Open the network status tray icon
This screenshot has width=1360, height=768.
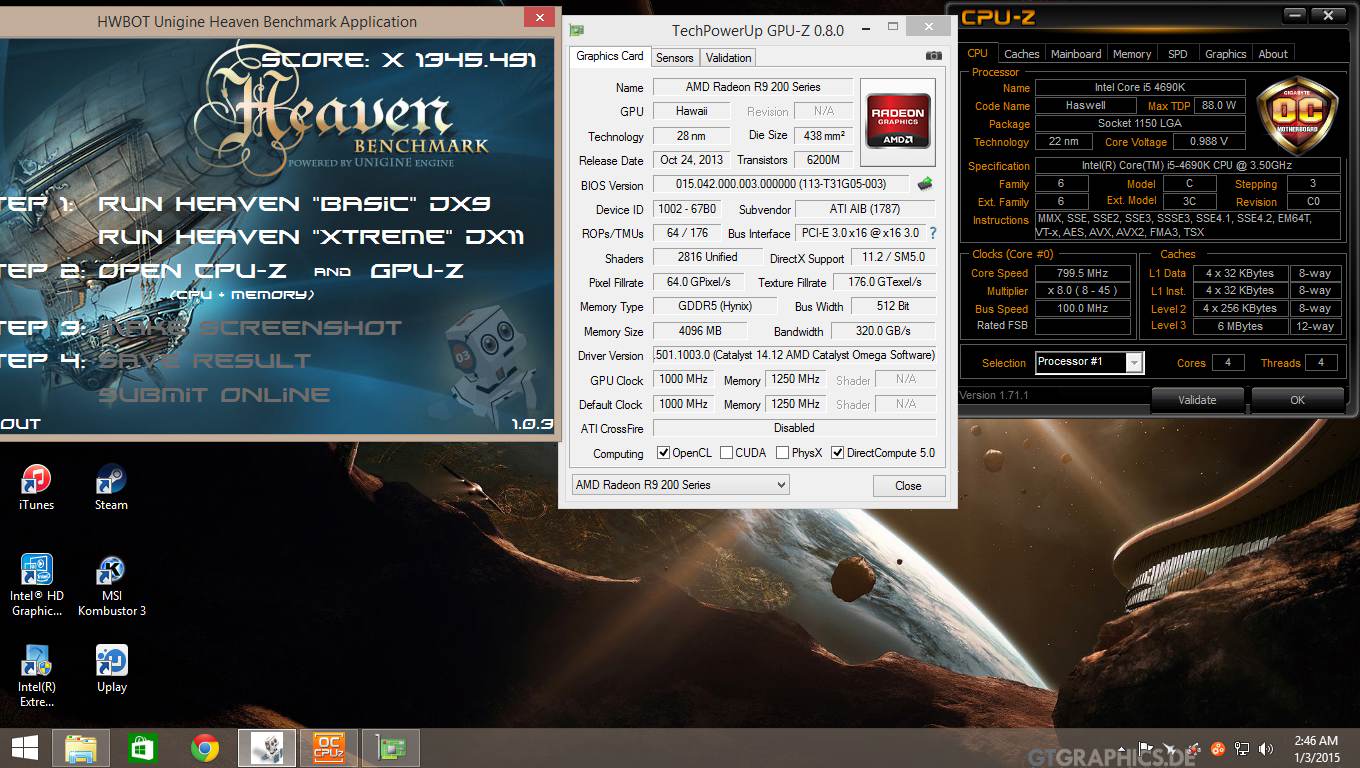pyautogui.click(x=1242, y=748)
